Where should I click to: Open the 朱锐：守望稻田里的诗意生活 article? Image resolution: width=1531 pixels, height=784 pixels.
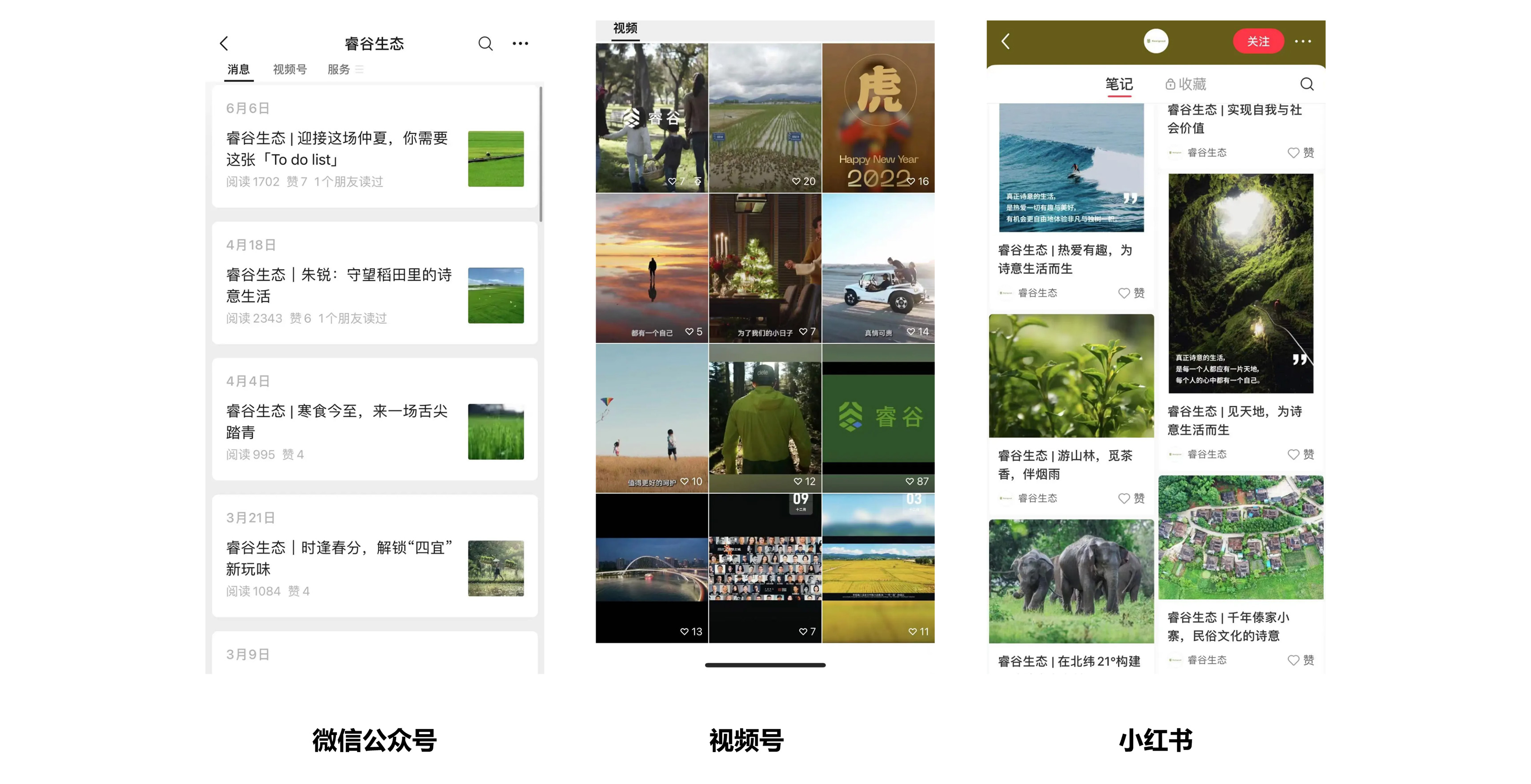pos(375,283)
